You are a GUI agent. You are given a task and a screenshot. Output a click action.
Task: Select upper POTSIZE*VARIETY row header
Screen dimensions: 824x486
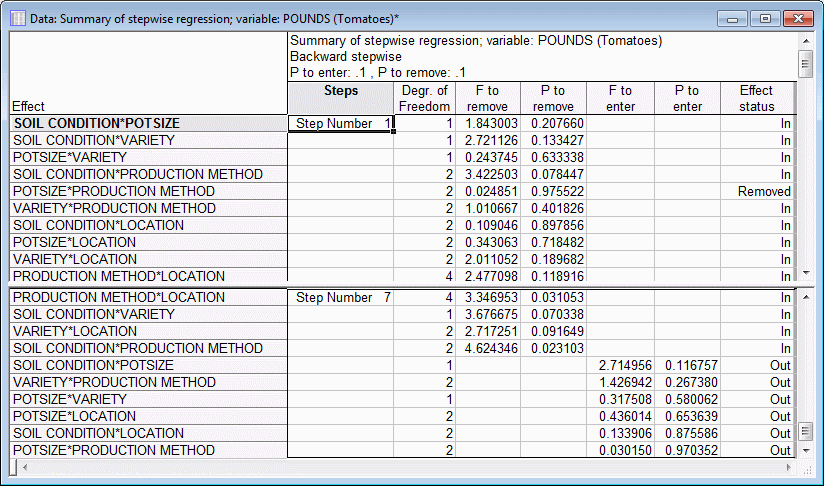point(148,157)
